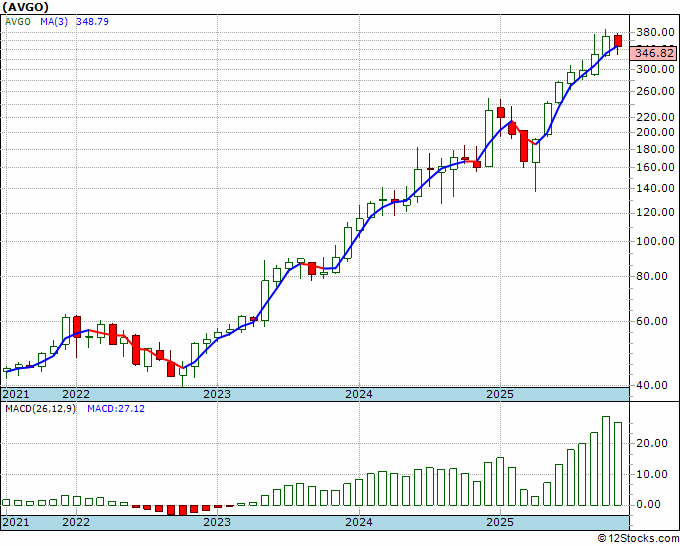The image size is (680, 546).
Task: Click 2022 on the MACD timeline
Action: pyautogui.click(x=76, y=522)
